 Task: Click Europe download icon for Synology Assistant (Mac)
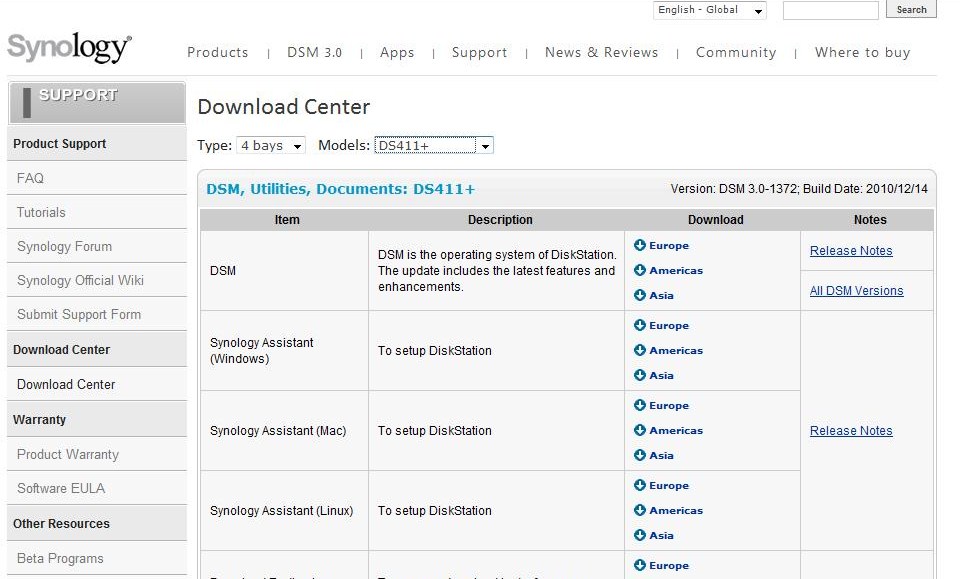[640, 405]
